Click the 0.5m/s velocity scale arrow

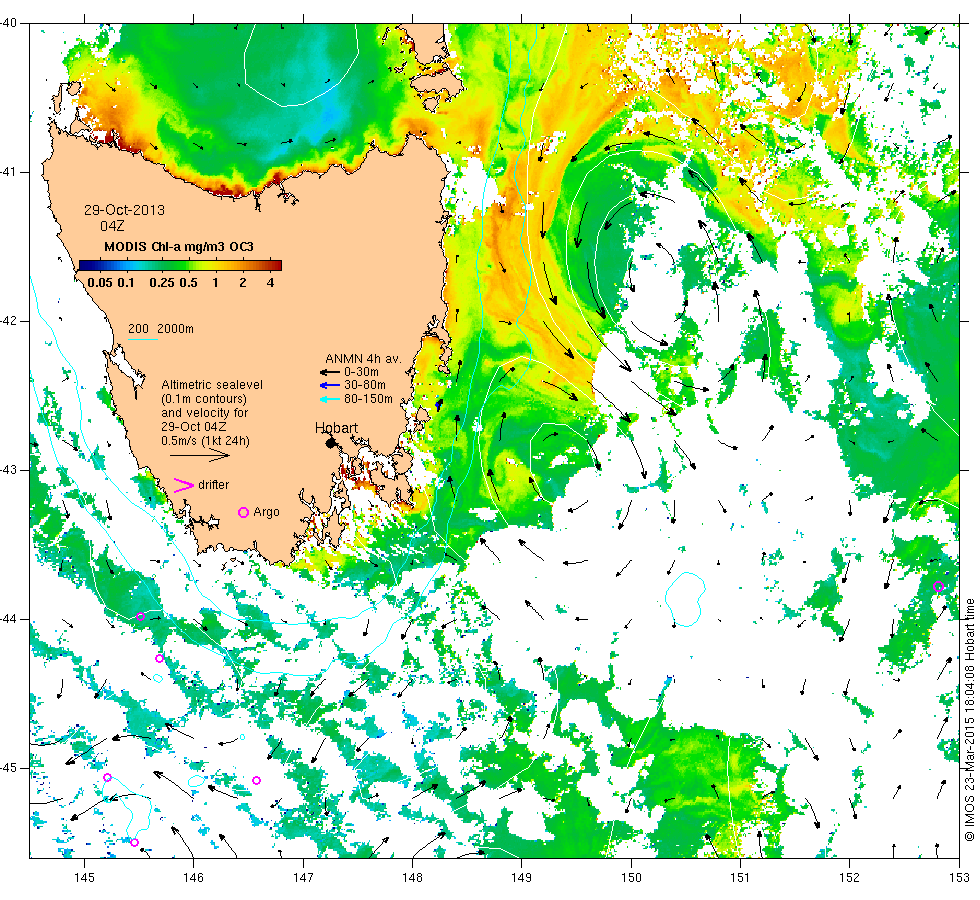click(200, 456)
